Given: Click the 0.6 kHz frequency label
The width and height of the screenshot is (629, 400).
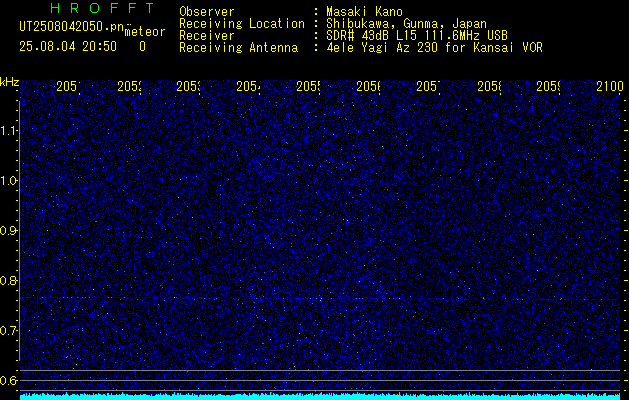Looking at the screenshot, I should pos(9,380).
